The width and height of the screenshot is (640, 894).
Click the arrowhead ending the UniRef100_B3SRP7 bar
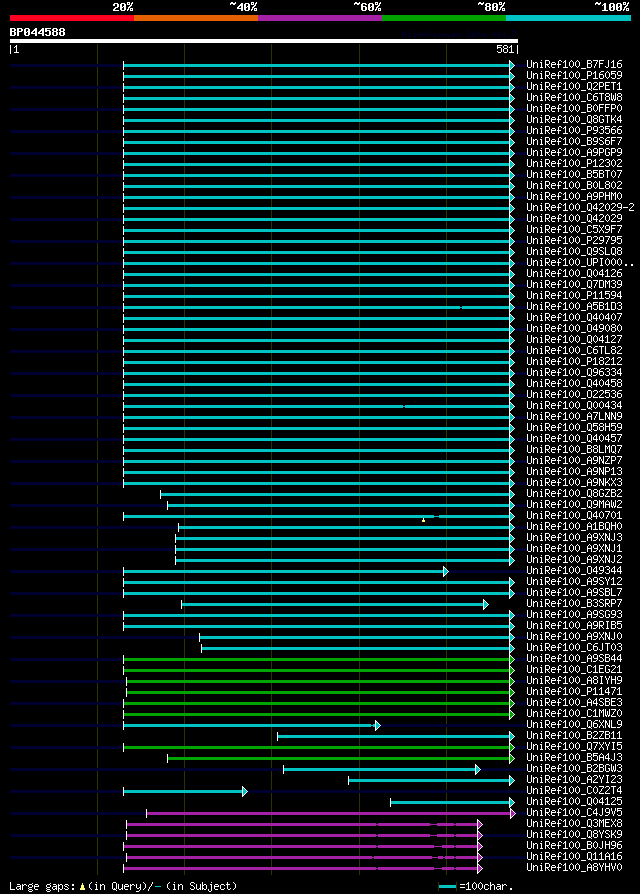point(486,604)
